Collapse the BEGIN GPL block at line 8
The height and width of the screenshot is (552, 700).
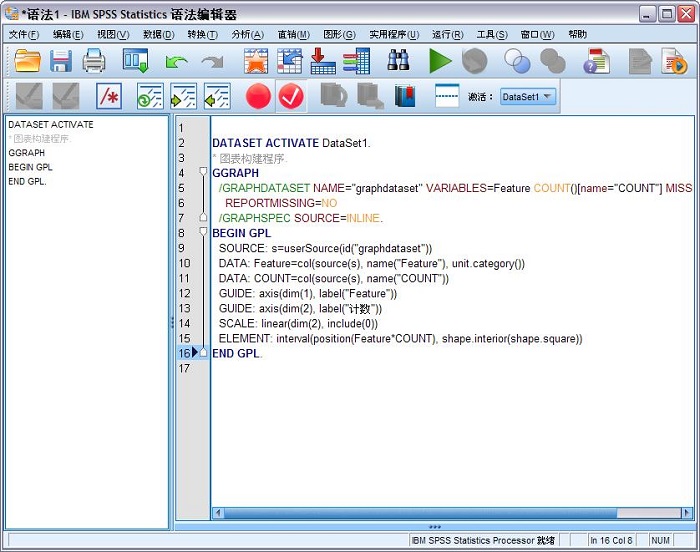(x=203, y=232)
